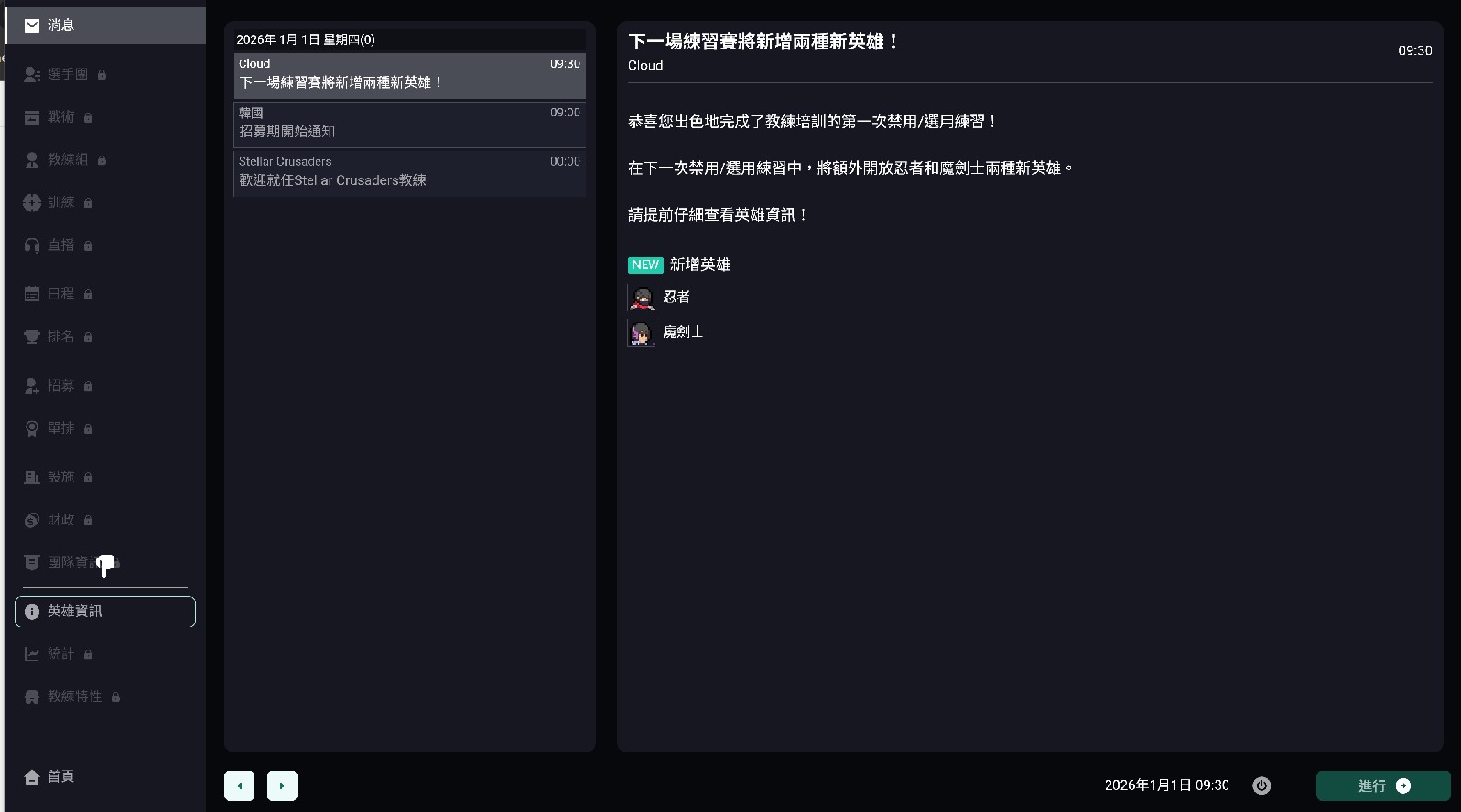Click the lock icon next to 戰術

click(88, 118)
